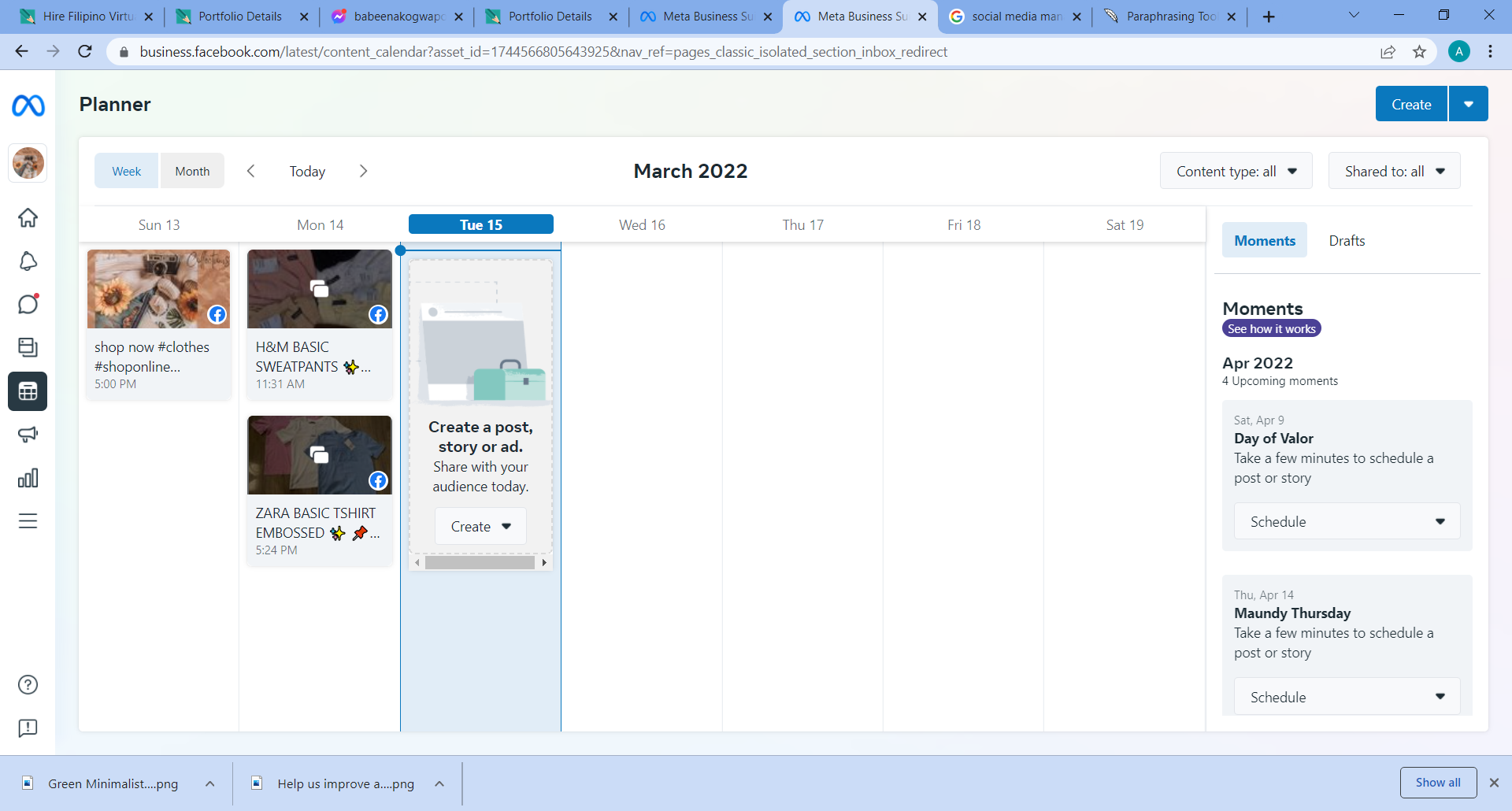
Task: Click the Maundy Thursday moment title
Action: tap(1292, 613)
